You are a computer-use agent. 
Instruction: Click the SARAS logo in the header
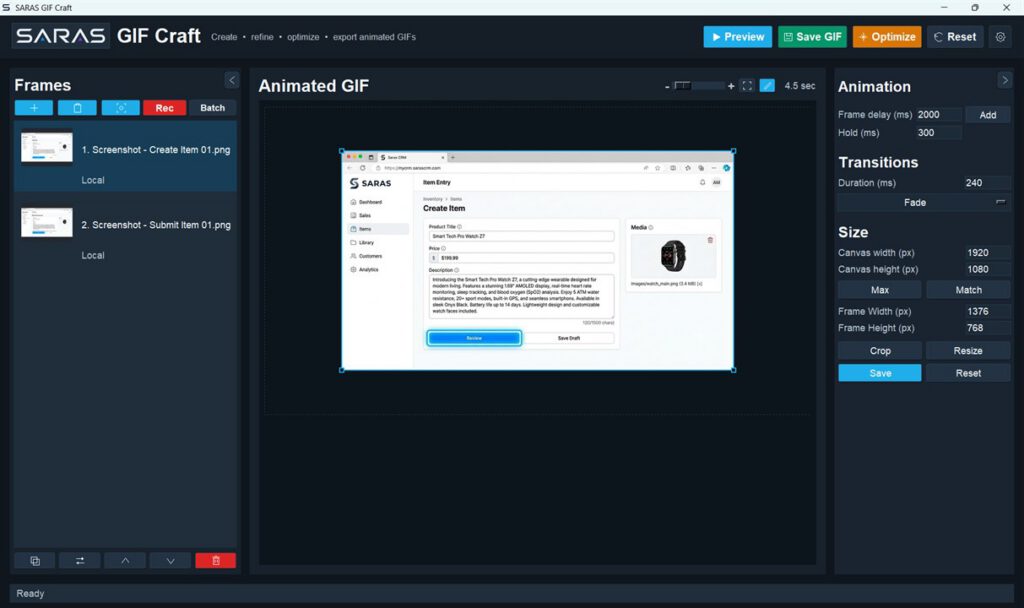[x=61, y=36]
